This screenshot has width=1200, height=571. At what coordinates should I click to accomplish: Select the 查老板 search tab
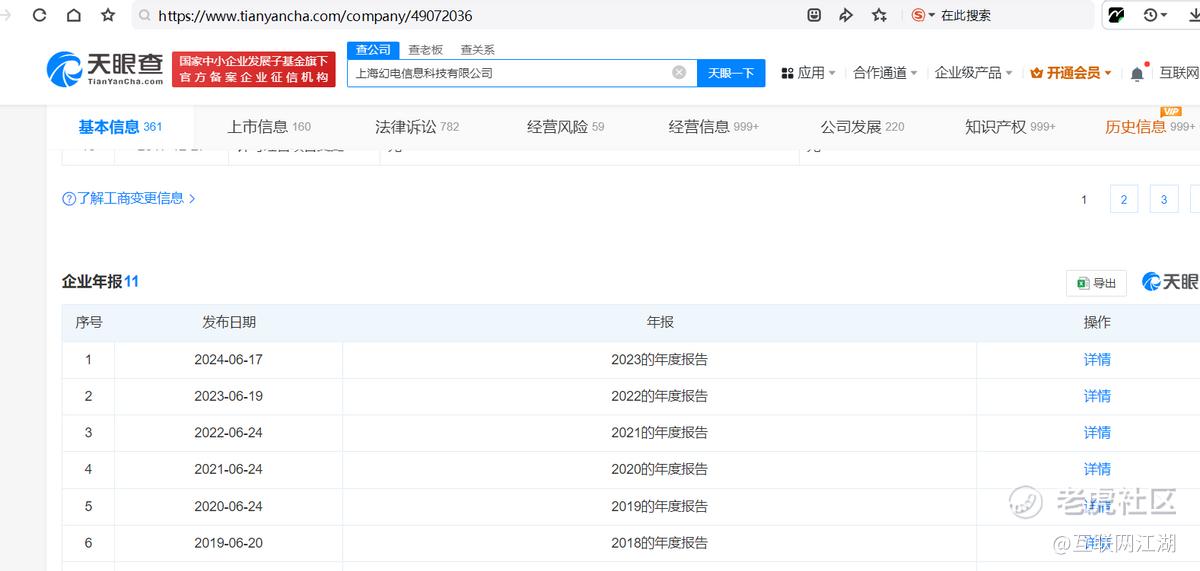[x=425, y=50]
